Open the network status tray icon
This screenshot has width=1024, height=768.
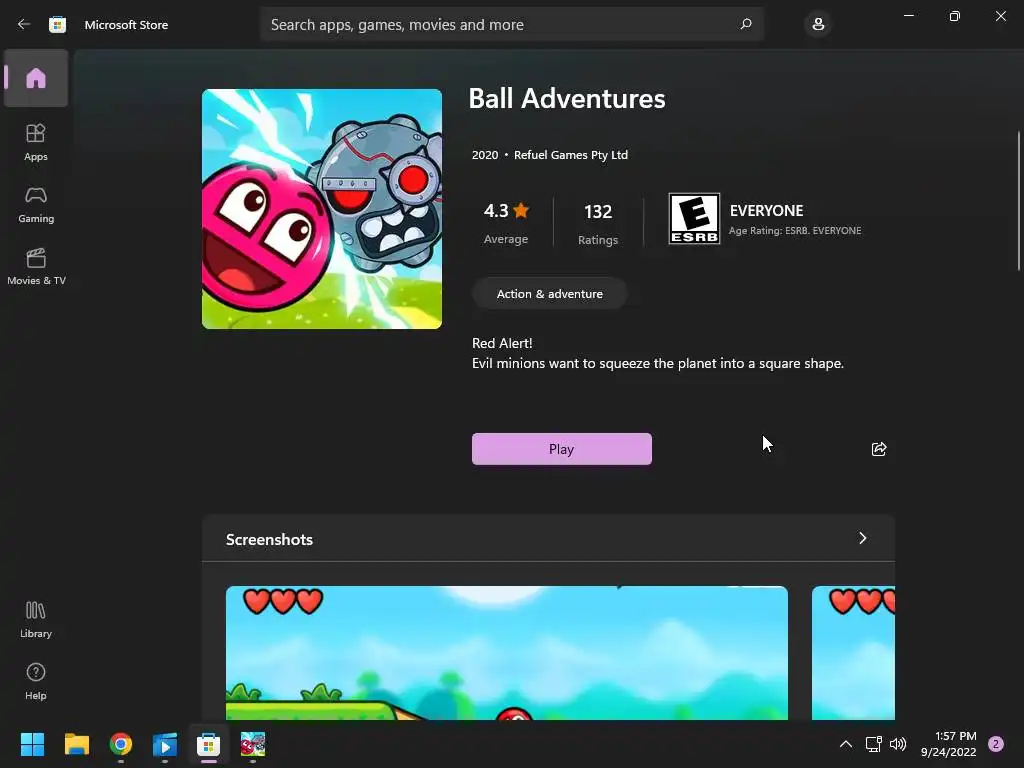tap(873, 744)
